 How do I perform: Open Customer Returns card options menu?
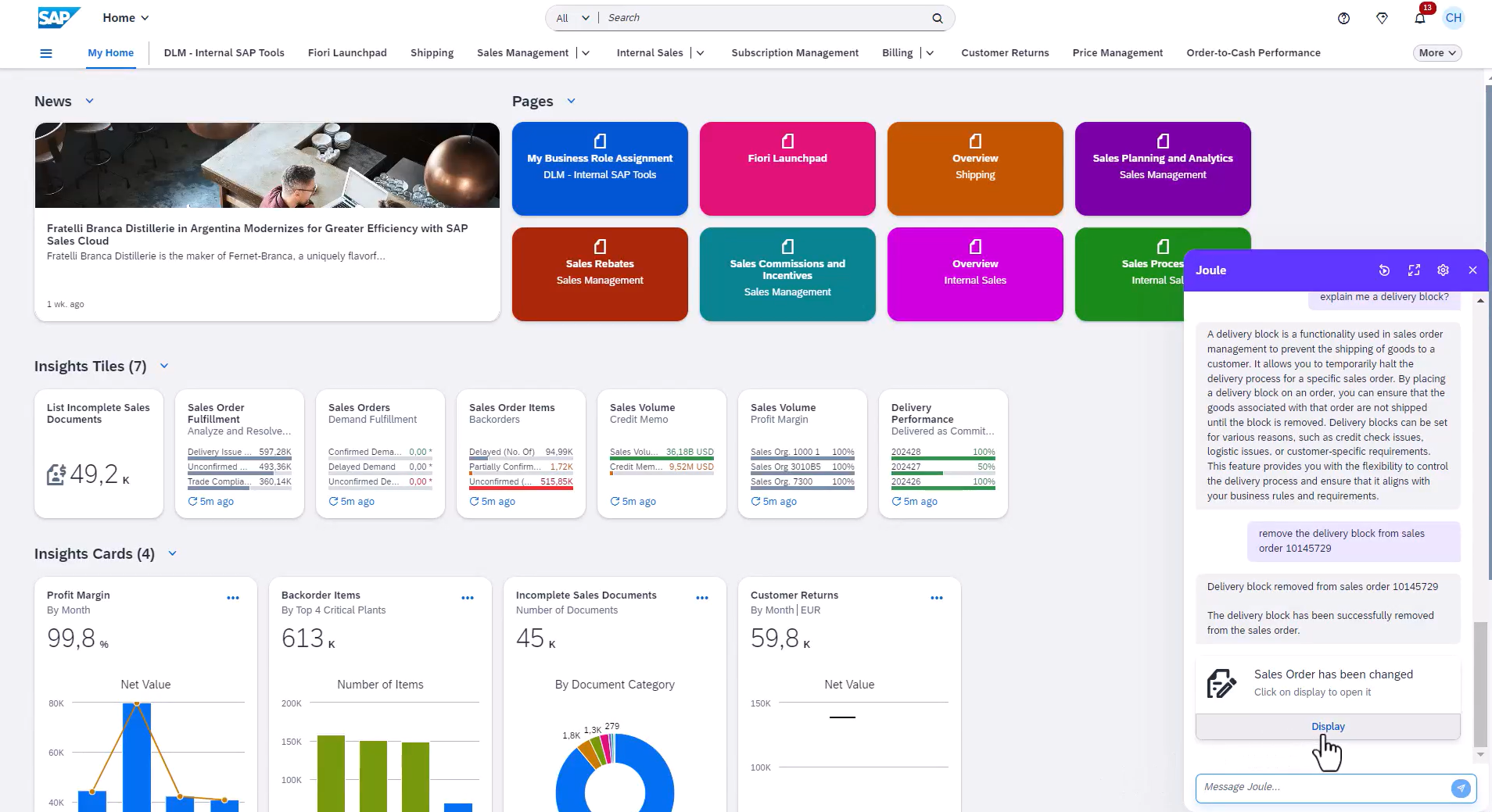937,598
